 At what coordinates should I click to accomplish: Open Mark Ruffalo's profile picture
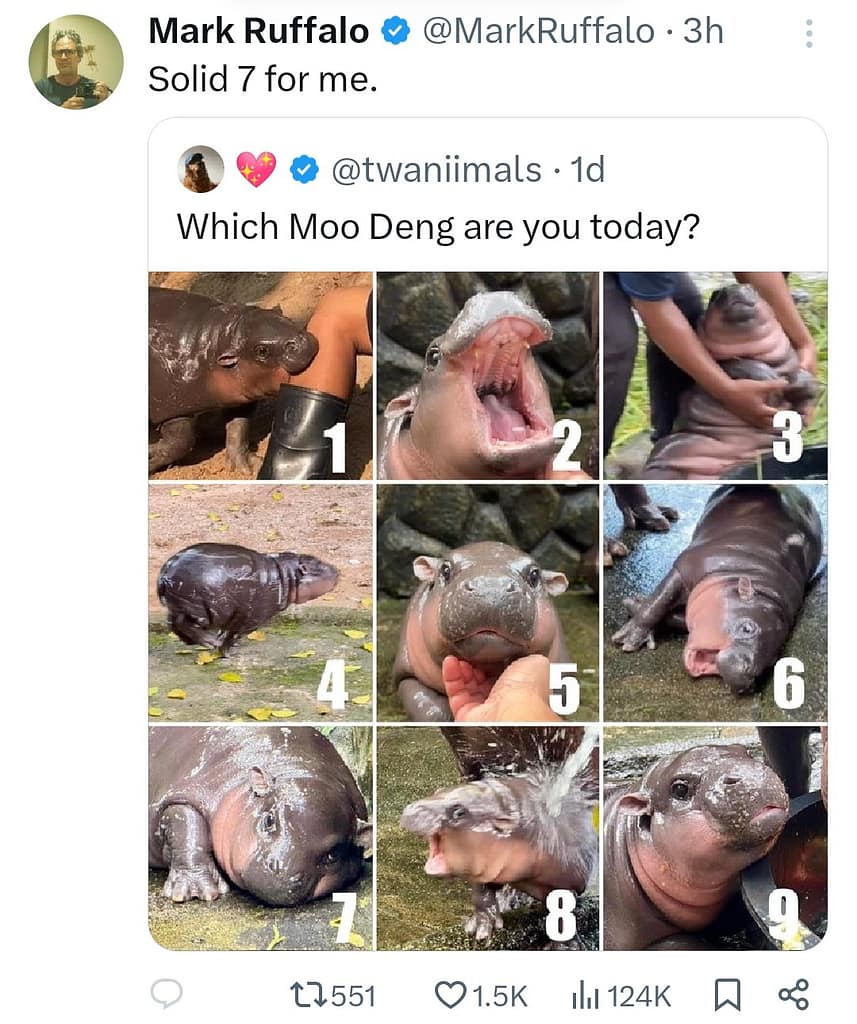(76, 62)
